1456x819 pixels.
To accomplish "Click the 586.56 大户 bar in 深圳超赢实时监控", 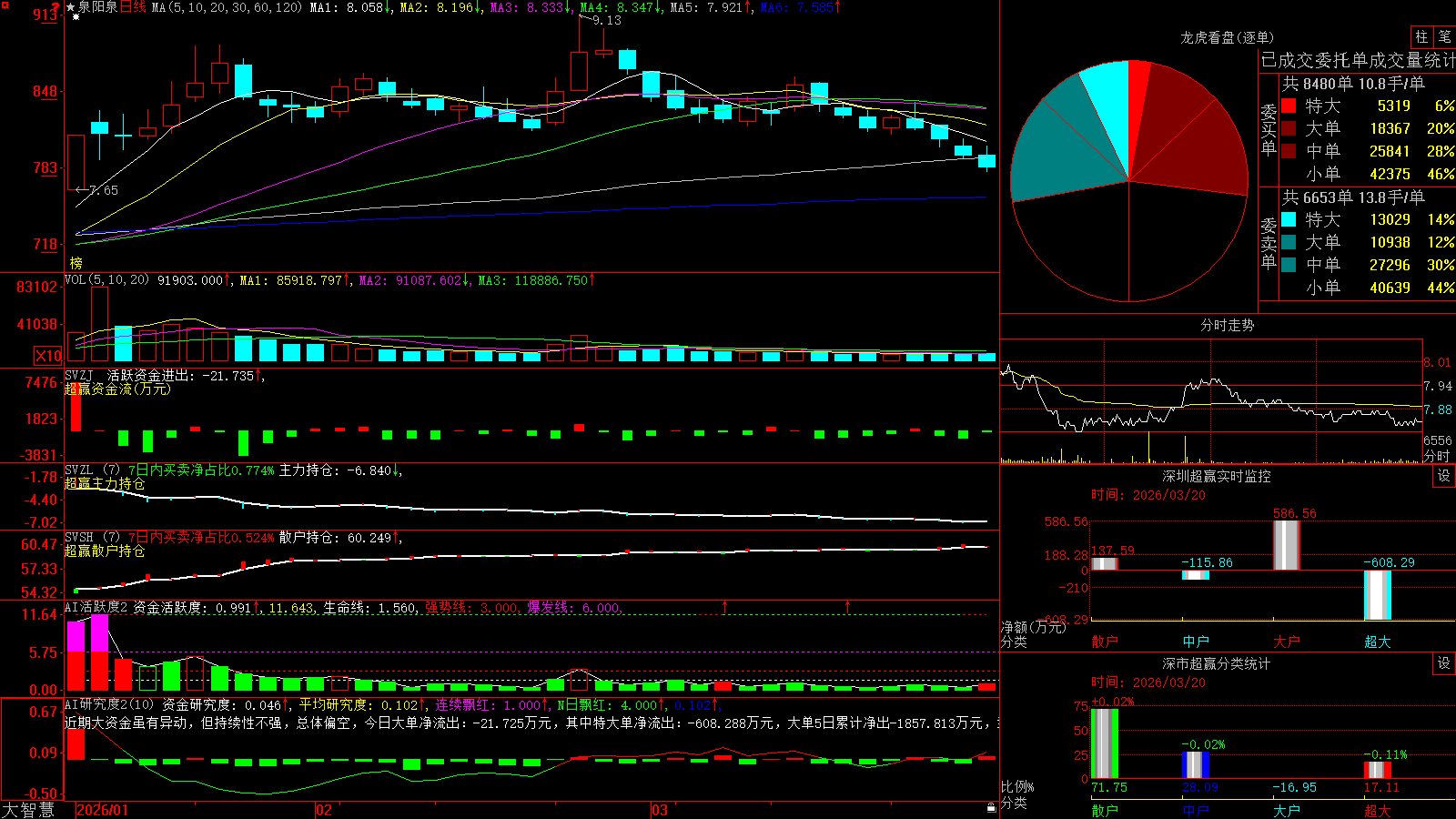I will 1287,545.
